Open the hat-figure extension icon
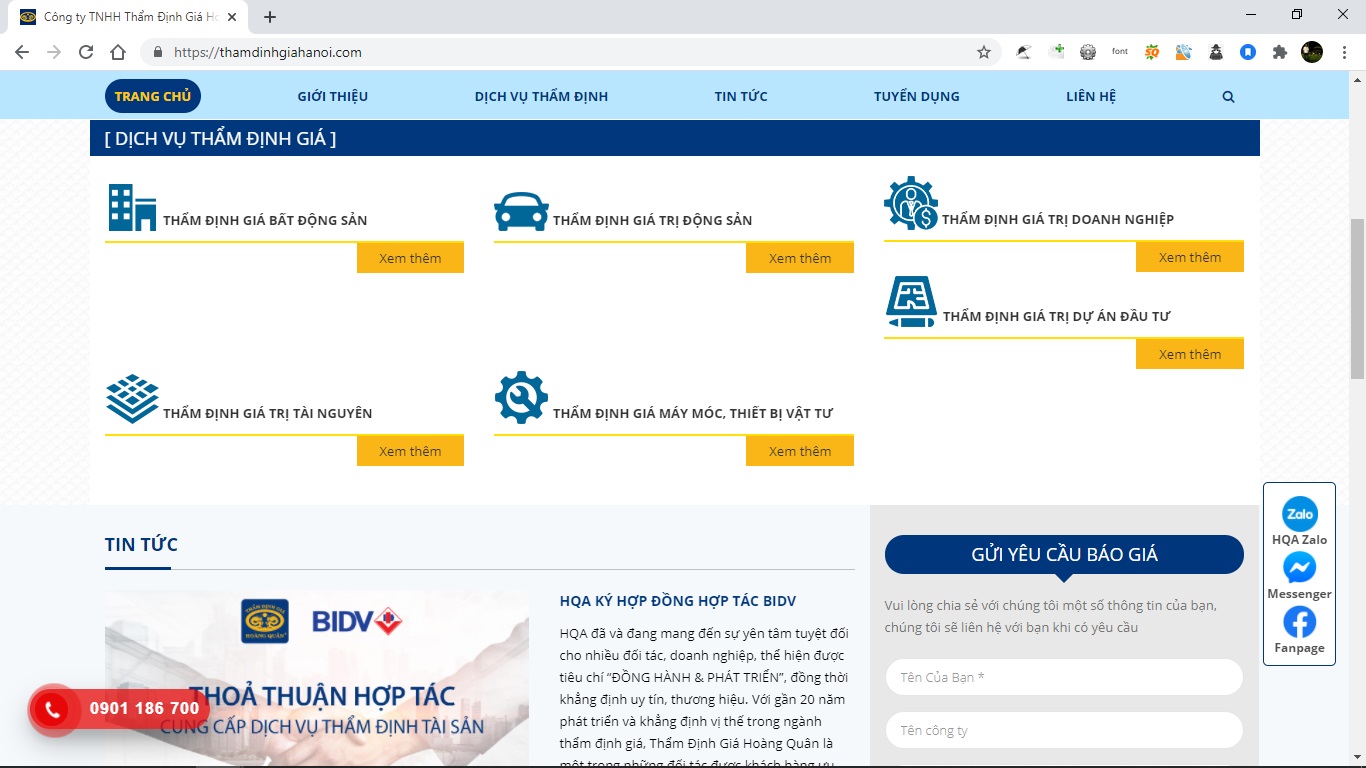The width and height of the screenshot is (1366, 768). click(1216, 52)
